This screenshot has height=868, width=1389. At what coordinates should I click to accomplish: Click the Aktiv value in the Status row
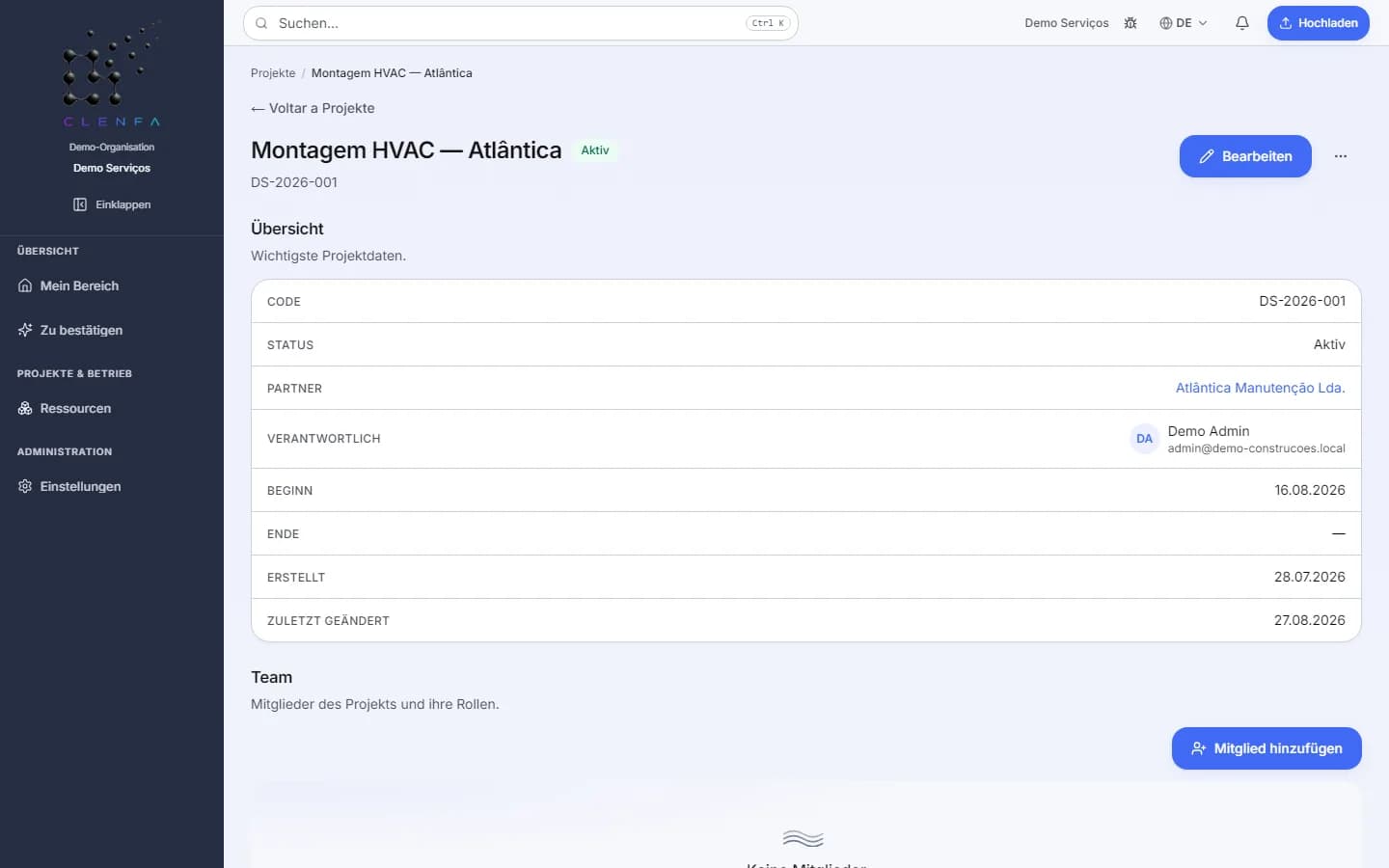click(x=1329, y=344)
